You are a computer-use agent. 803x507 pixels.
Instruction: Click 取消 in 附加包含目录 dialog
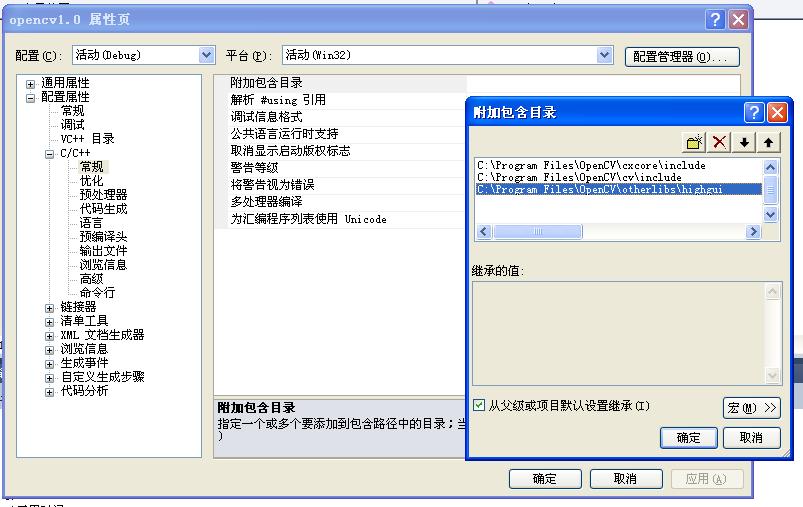(751, 438)
